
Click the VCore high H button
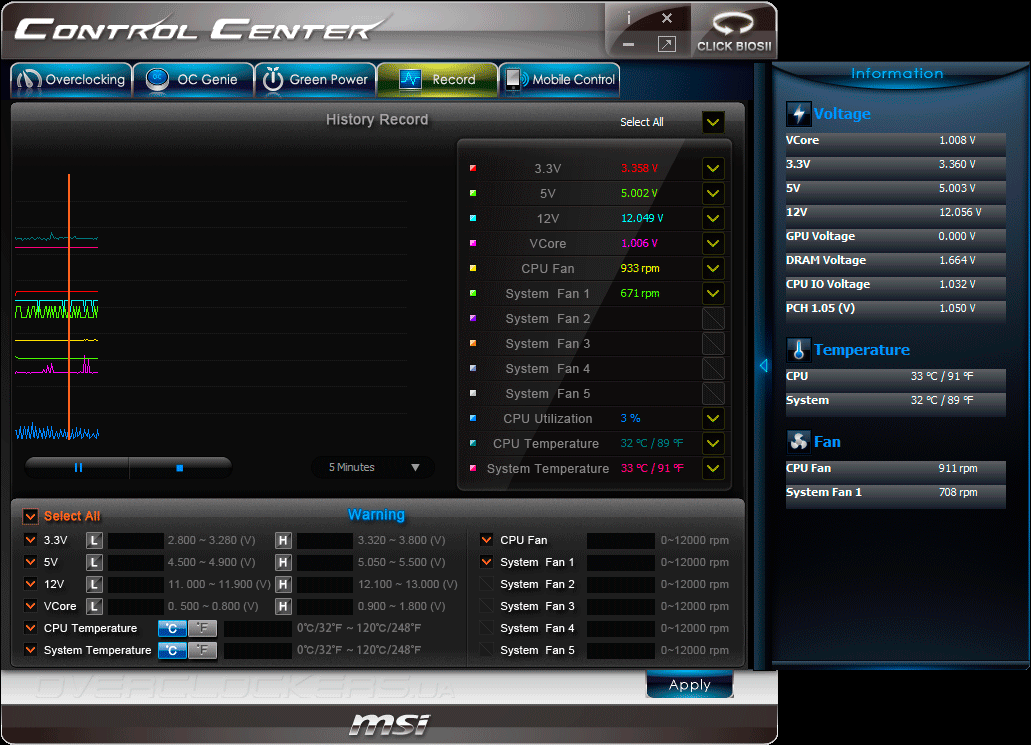point(283,606)
